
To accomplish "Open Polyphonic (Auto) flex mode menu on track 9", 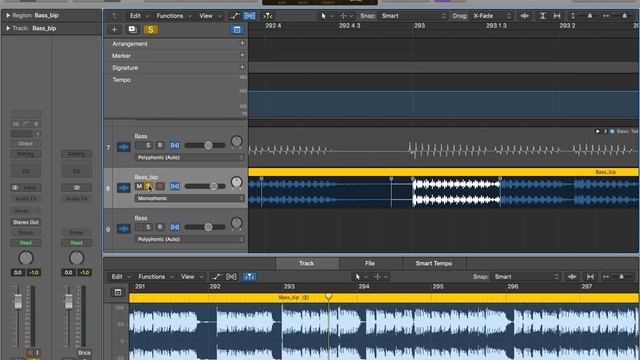I will point(189,239).
